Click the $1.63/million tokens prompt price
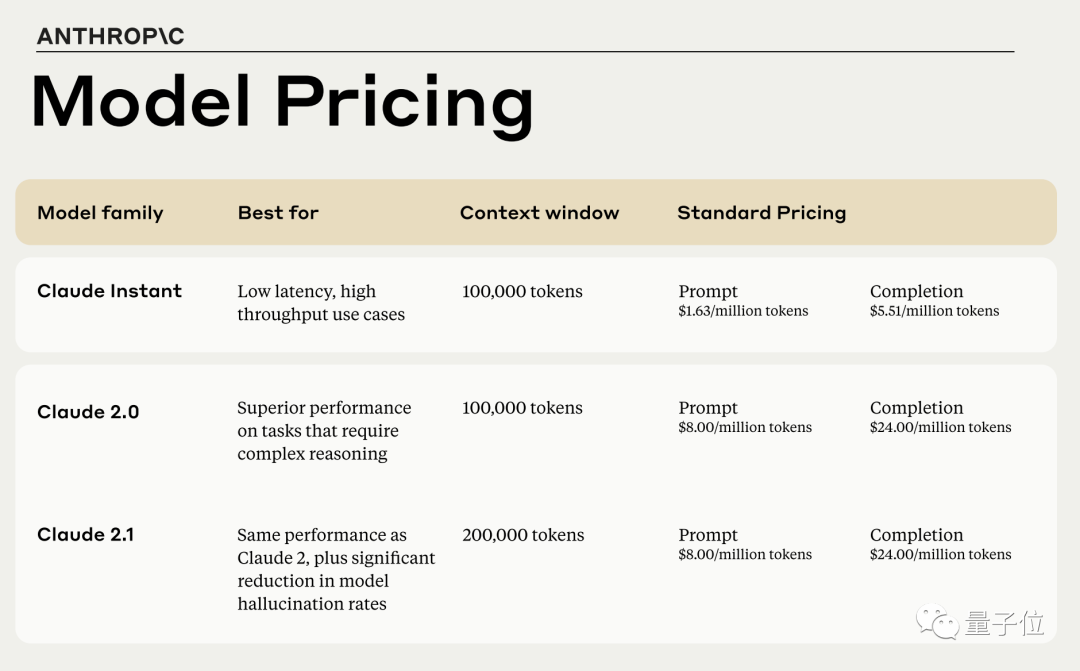Screen dimensions: 1080x671 pos(743,311)
